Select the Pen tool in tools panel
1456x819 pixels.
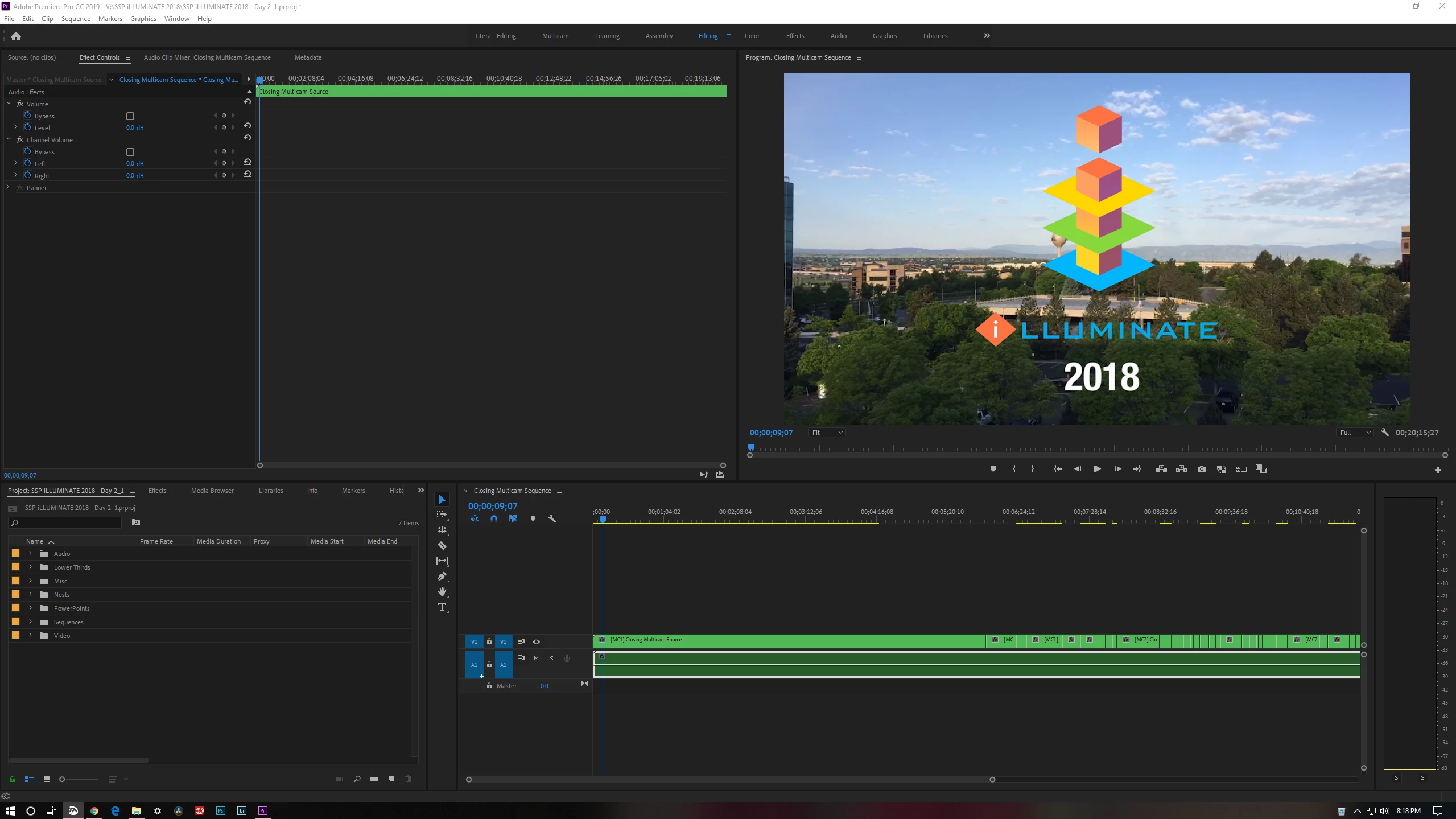(442, 576)
